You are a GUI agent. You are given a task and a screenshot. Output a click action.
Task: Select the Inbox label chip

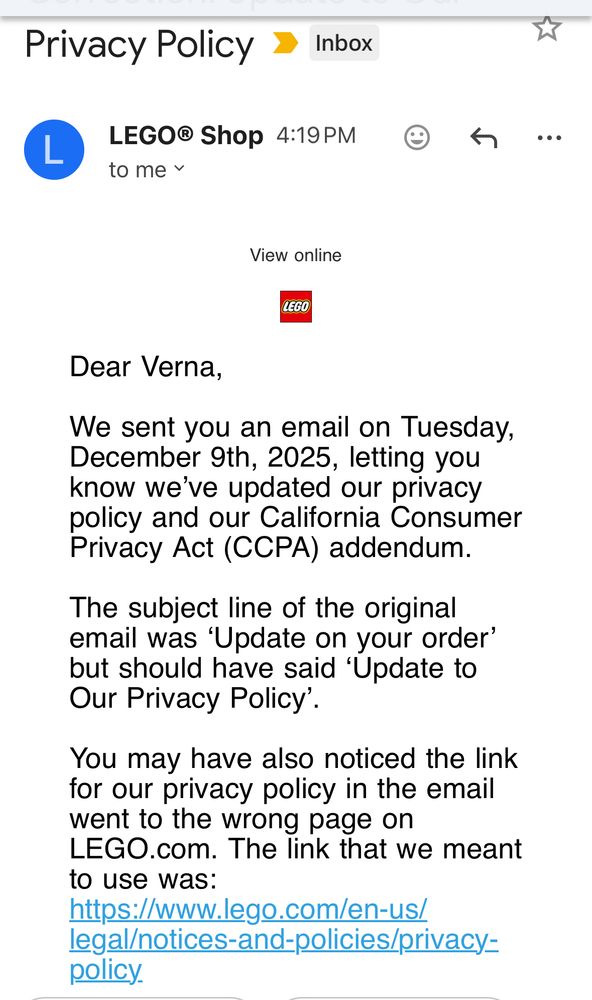[x=344, y=43]
